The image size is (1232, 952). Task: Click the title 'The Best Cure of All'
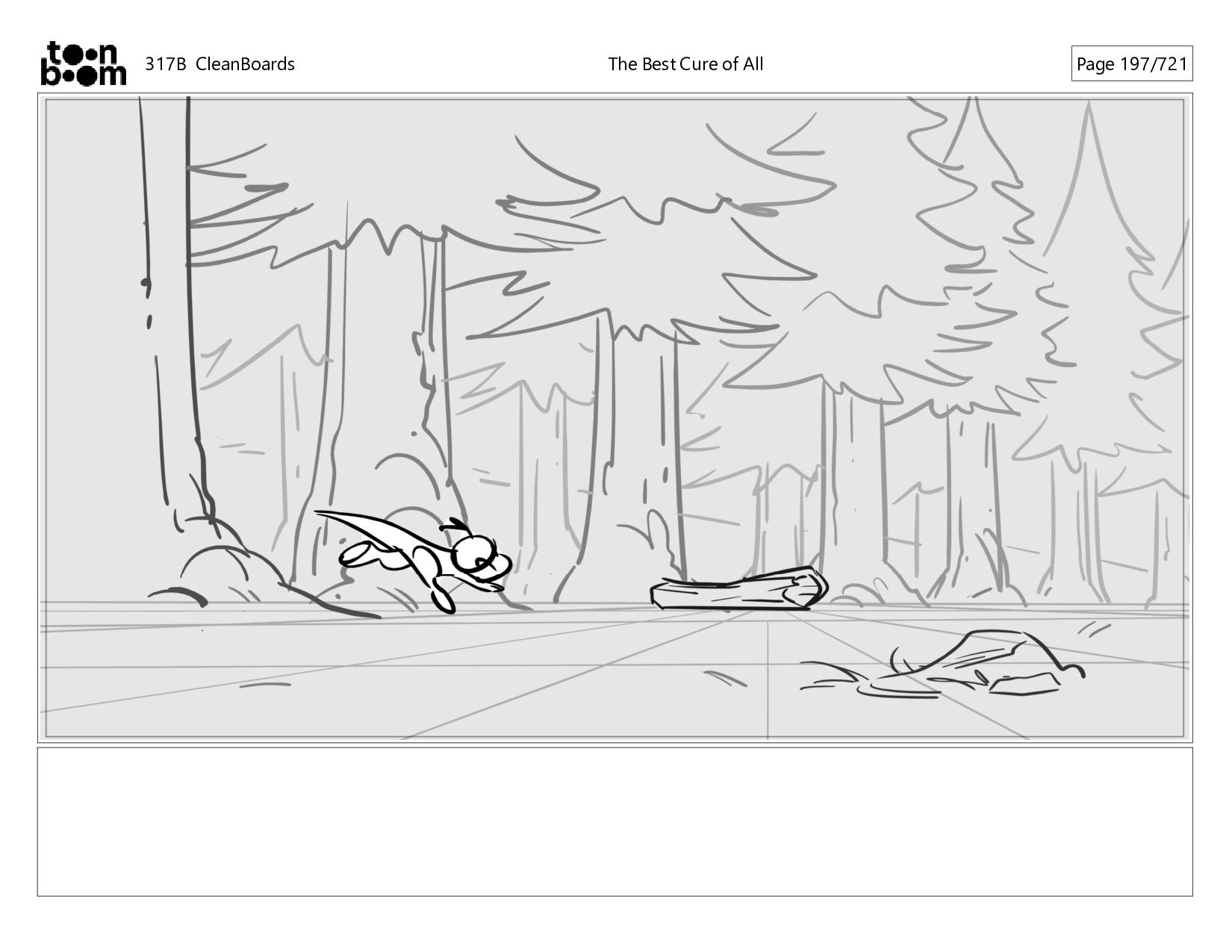point(685,64)
